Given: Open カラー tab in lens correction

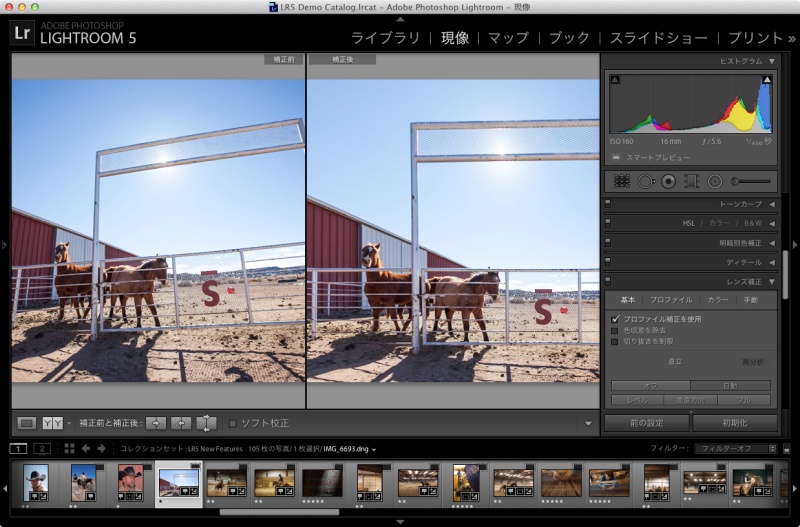Looking at the screenshot, I should 718,300.
